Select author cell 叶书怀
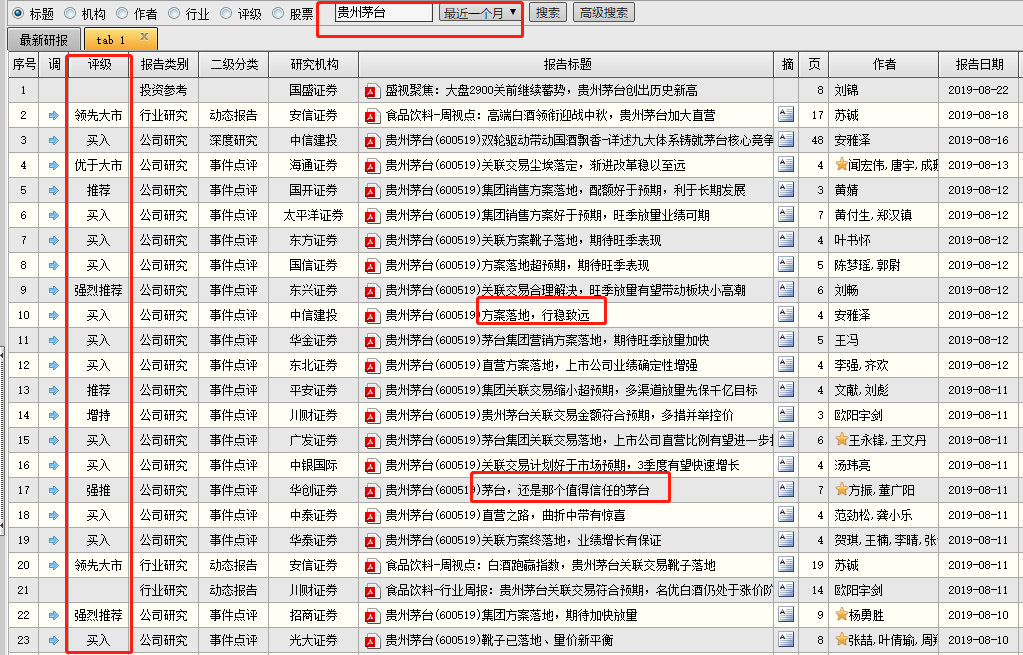 (884, 241)
